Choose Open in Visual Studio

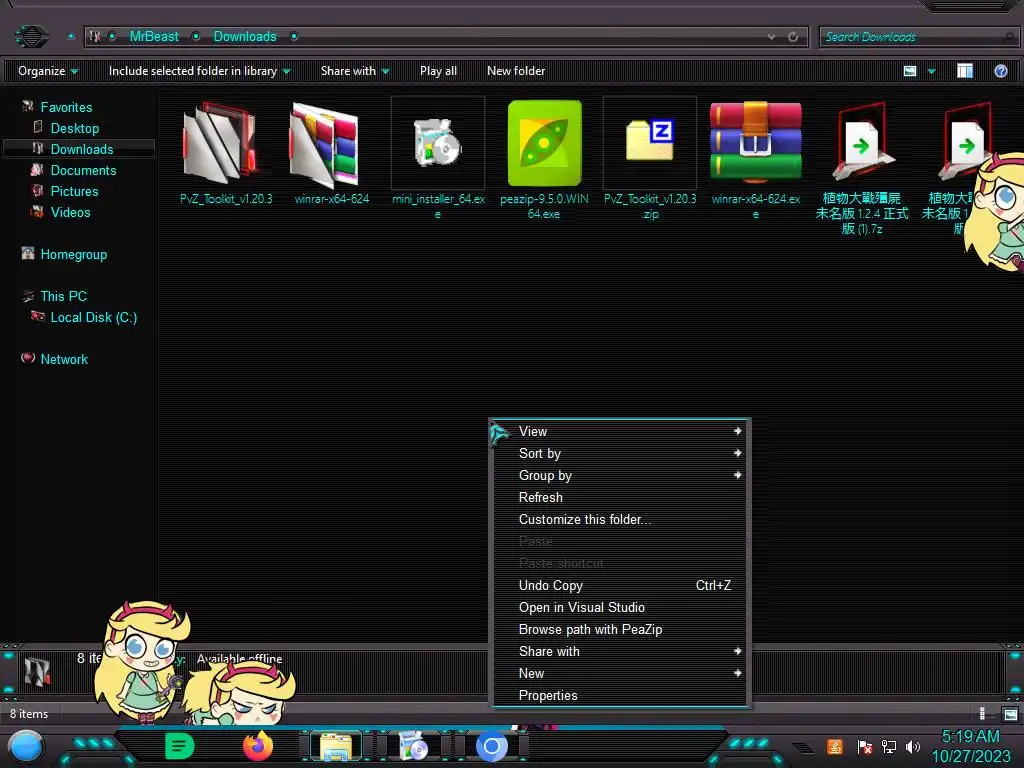pyautogui.click(x=620, y=607)
